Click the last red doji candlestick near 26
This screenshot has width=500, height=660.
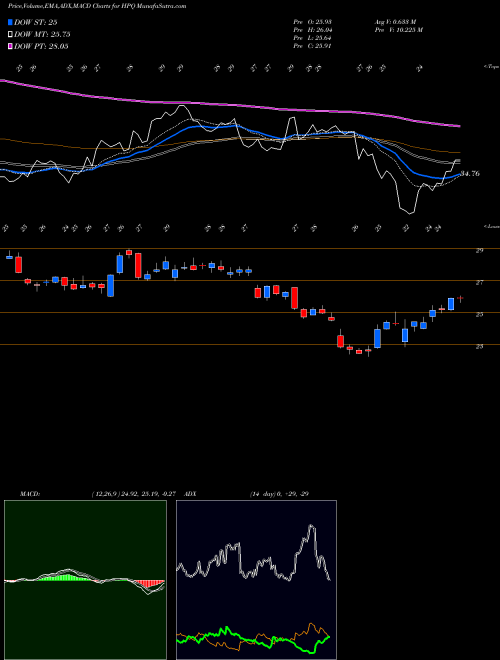click(460, 298)
